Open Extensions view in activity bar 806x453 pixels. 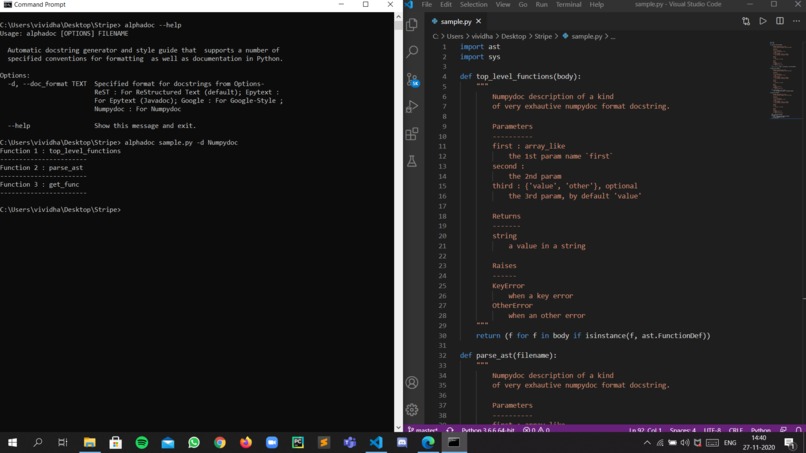tap(412, 134)
